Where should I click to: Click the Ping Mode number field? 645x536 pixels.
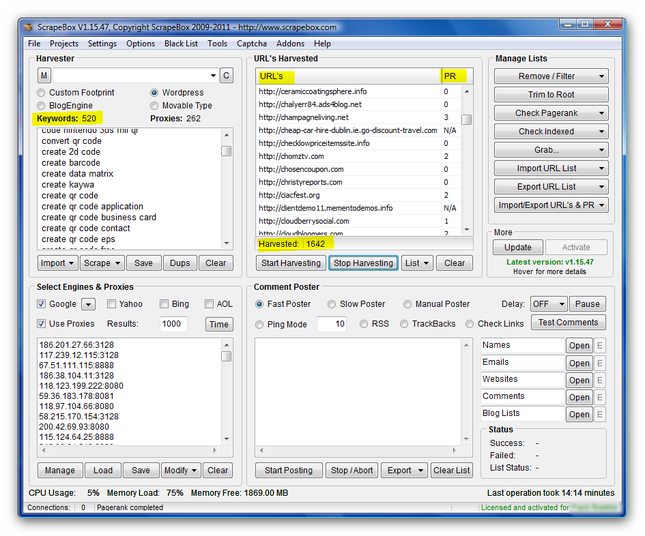tap(331, 324)
